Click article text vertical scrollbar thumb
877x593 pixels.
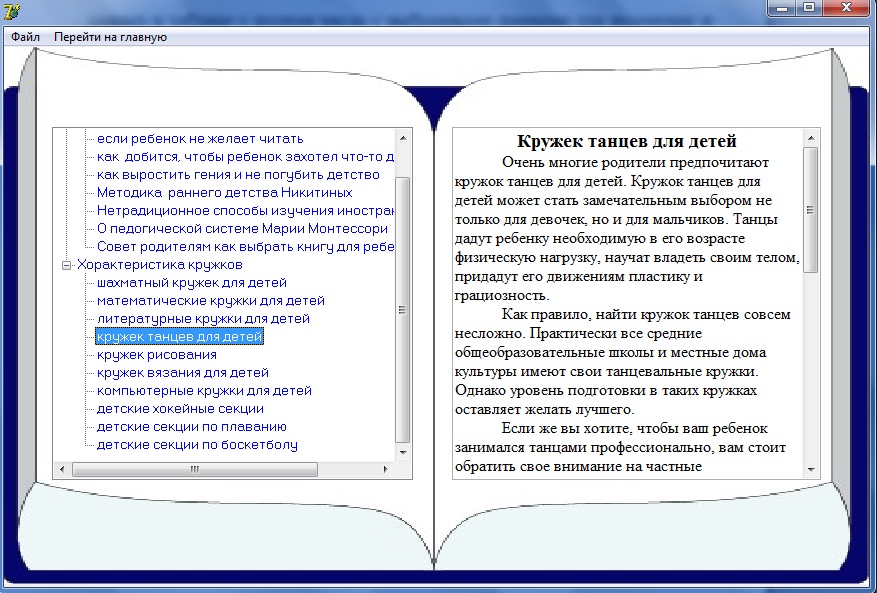811,210
